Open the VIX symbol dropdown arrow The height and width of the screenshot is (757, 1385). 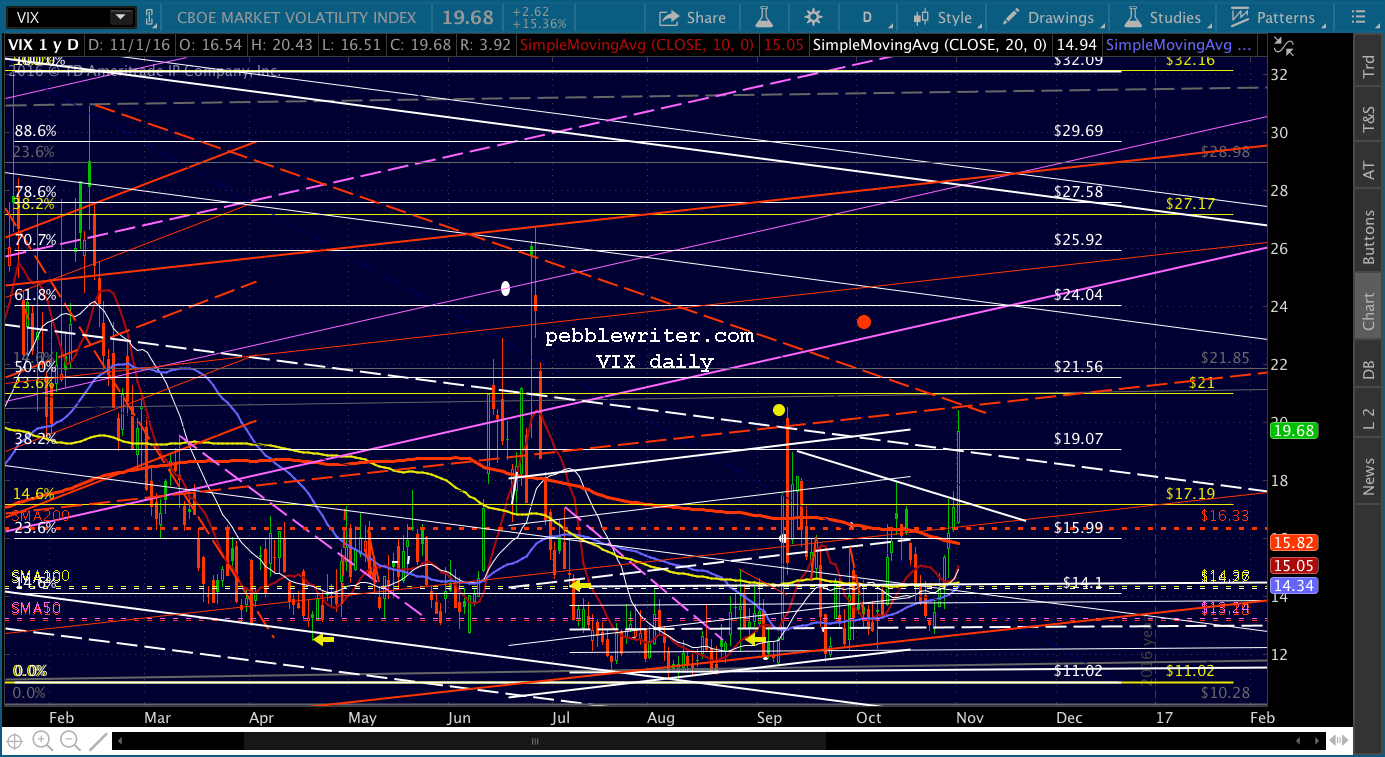(x=121, y=17)
